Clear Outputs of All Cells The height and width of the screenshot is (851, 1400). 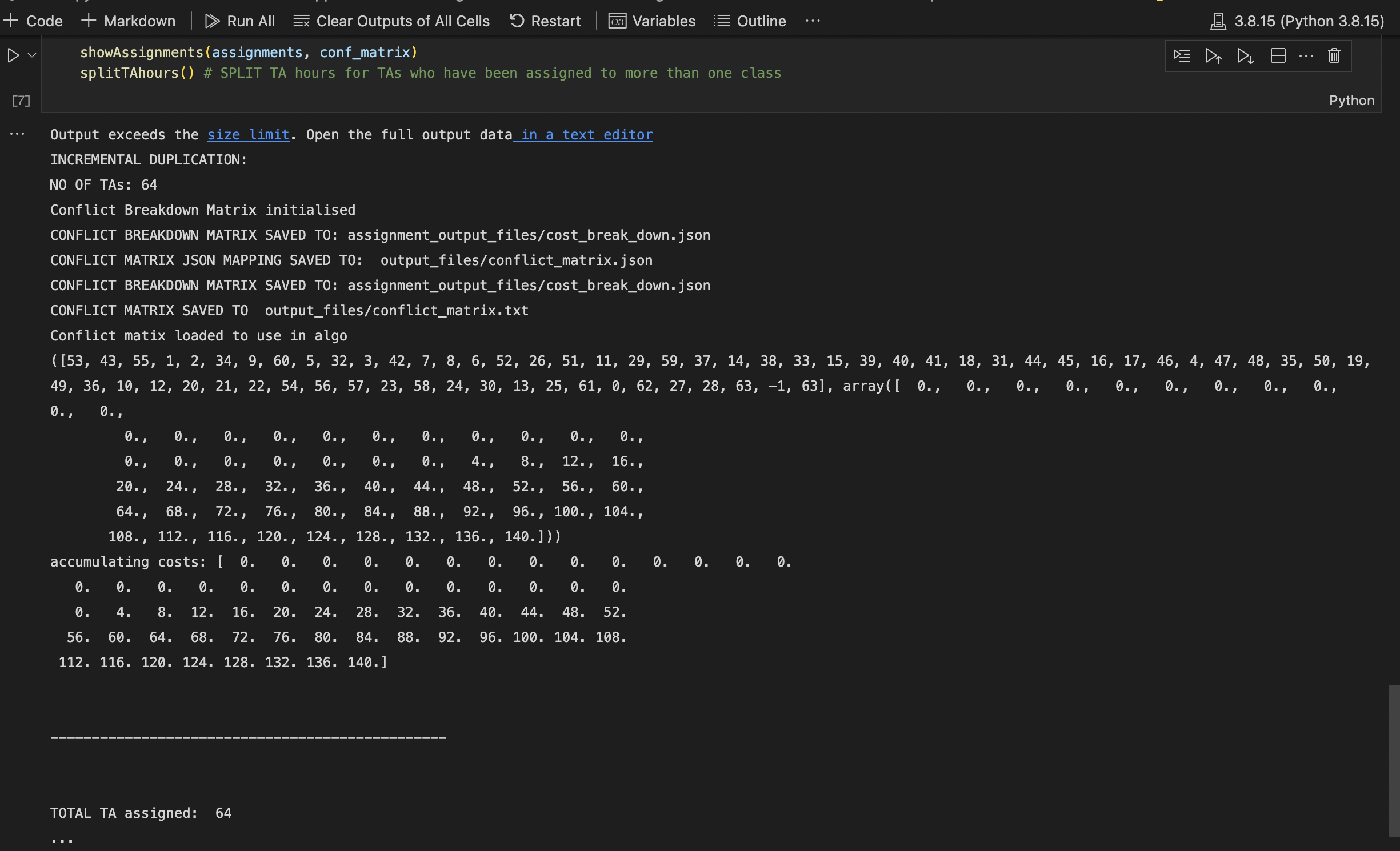click(391, 21)
